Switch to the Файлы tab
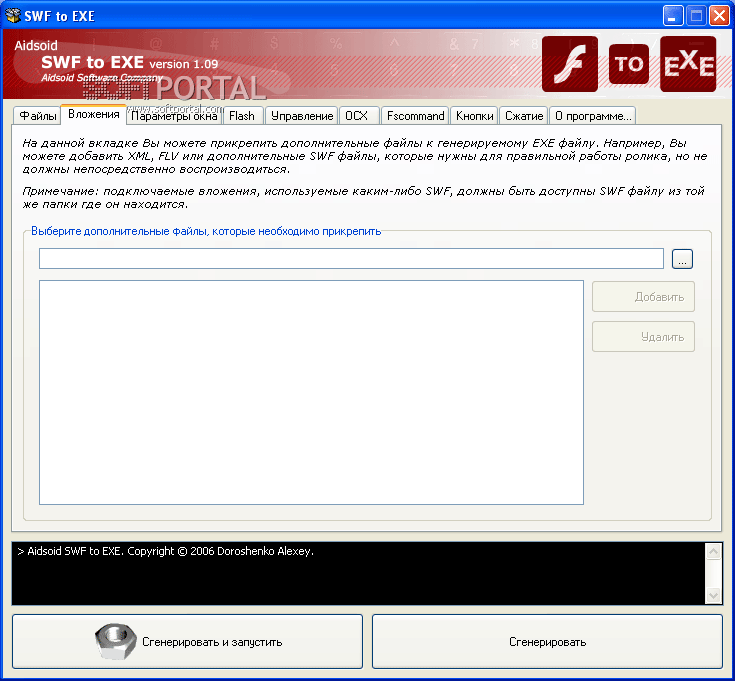 click(x=38, y=116)
